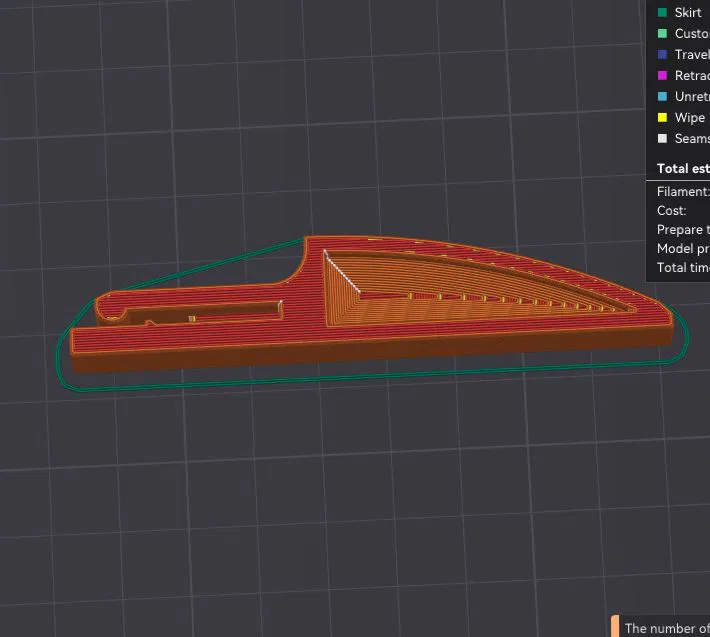
Task: Click the Unretract cyan color swatch
Action: [662, 96]
